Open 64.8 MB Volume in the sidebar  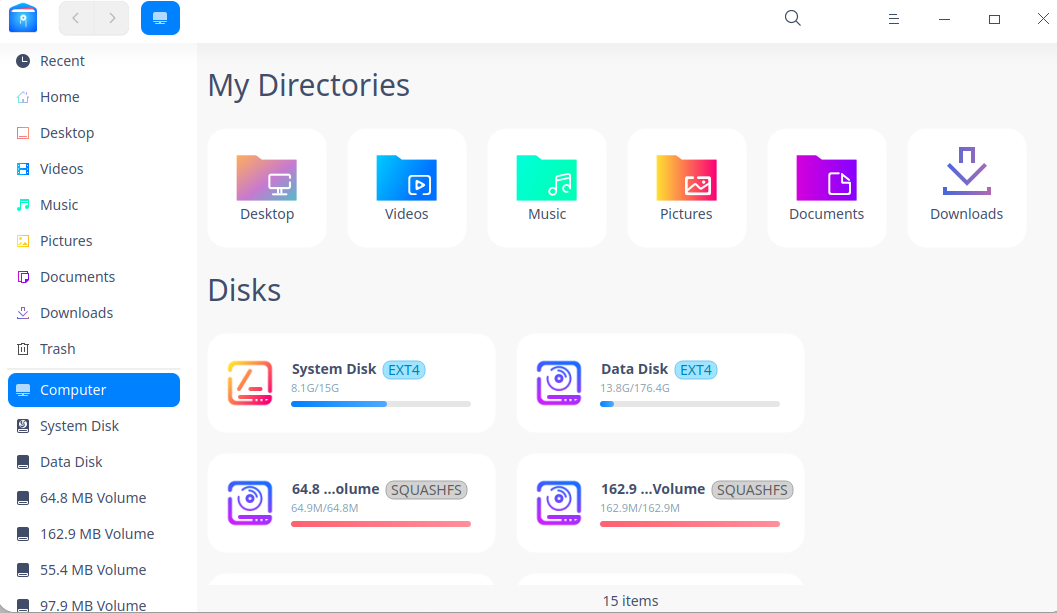[x=94, y=498]
